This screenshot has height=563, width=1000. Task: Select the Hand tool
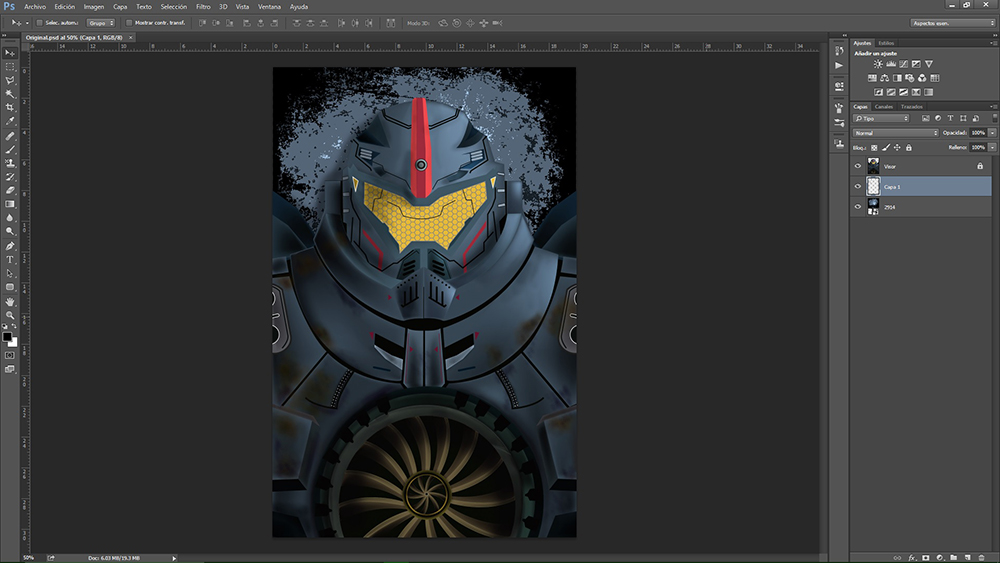coord(10,302)
